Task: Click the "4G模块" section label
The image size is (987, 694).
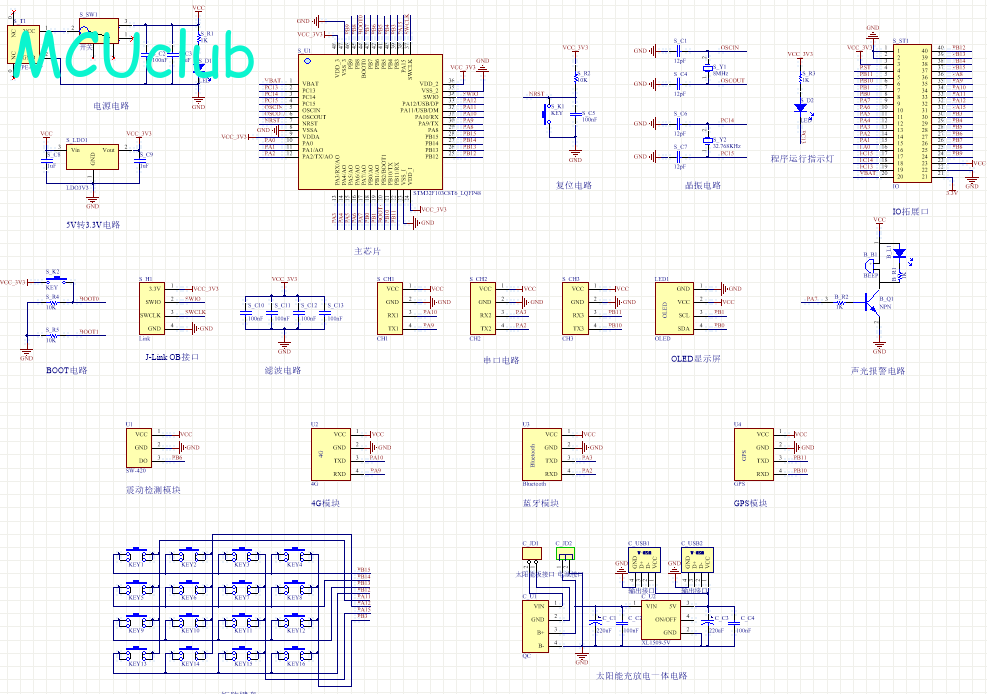Action: tap(325, 503)
